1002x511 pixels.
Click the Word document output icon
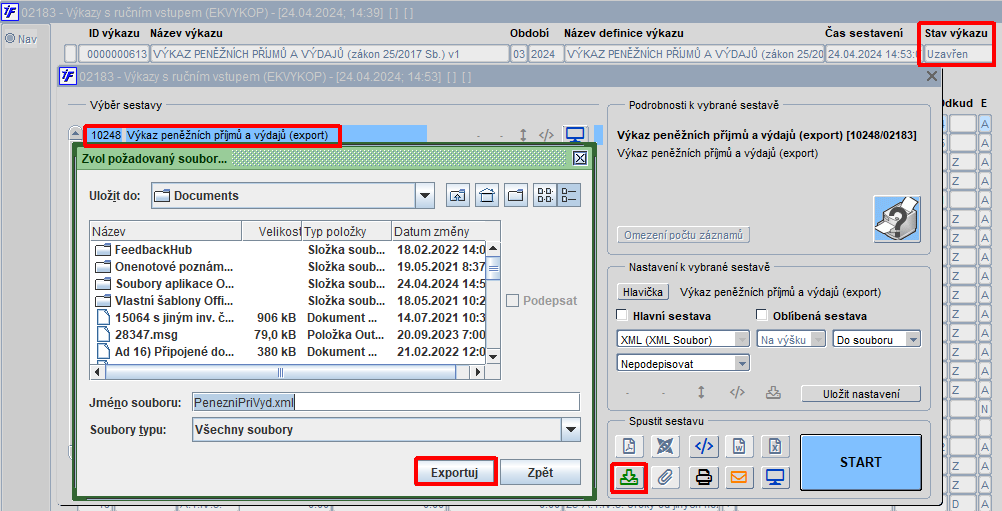pyautogui.click(x=739, y=446)
